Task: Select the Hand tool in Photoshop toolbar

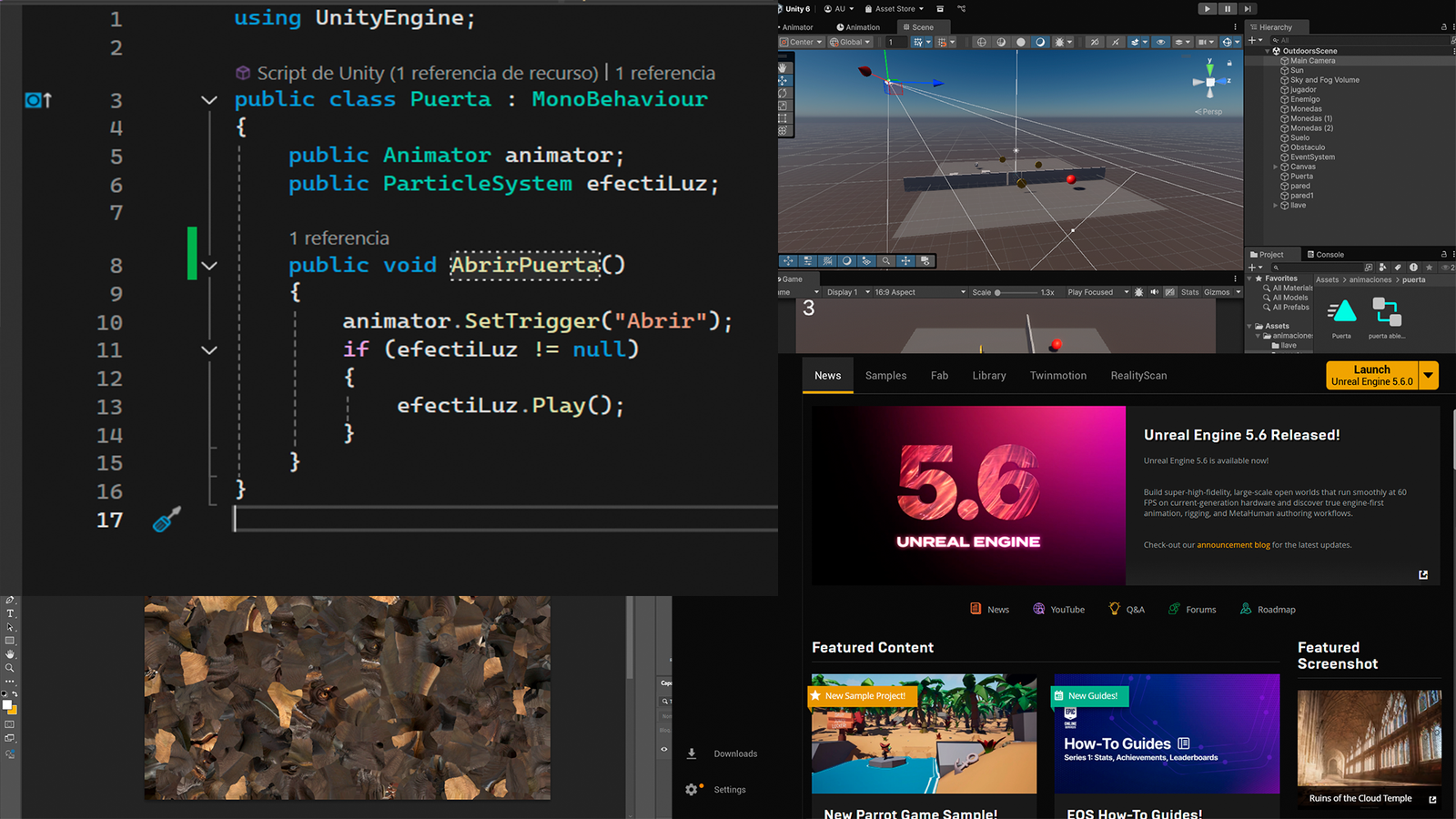Action: [10, 654]
